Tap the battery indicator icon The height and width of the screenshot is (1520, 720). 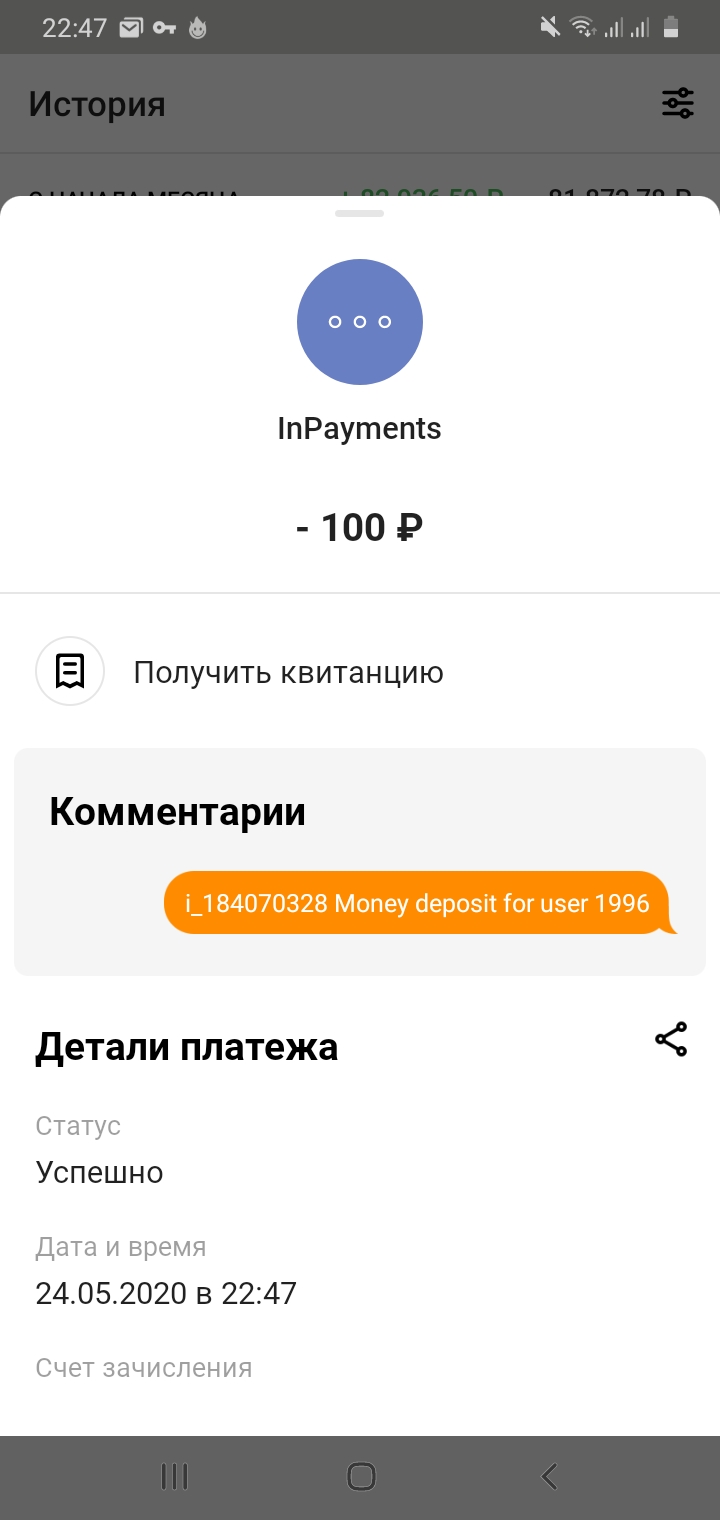coord(671,27)
